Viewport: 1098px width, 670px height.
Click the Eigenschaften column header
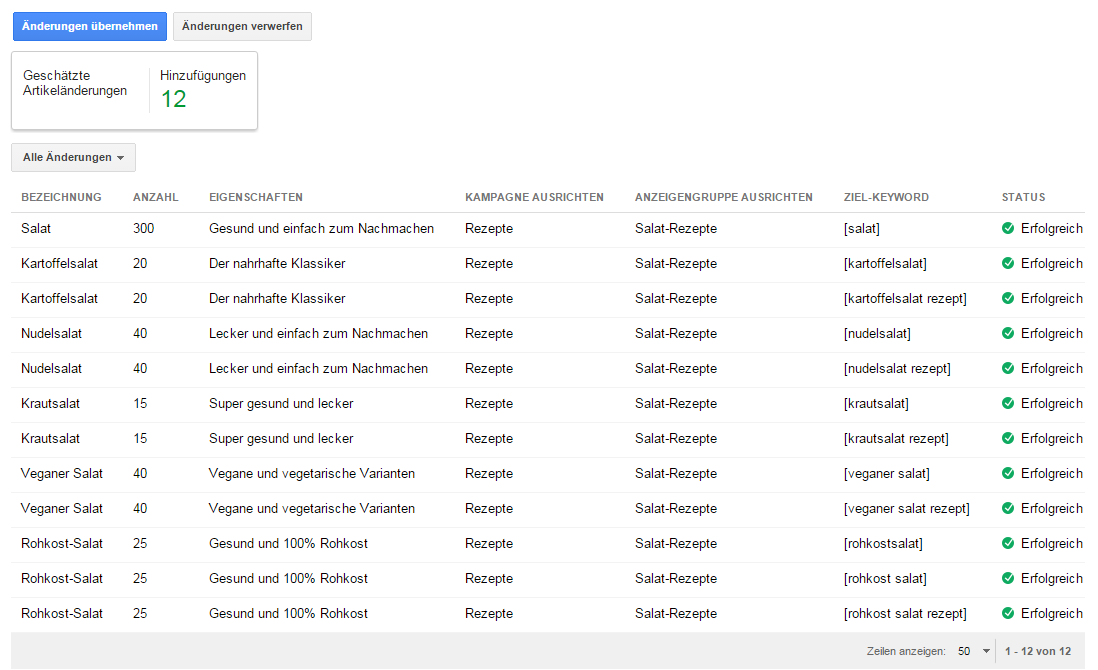tap(256, 198)
